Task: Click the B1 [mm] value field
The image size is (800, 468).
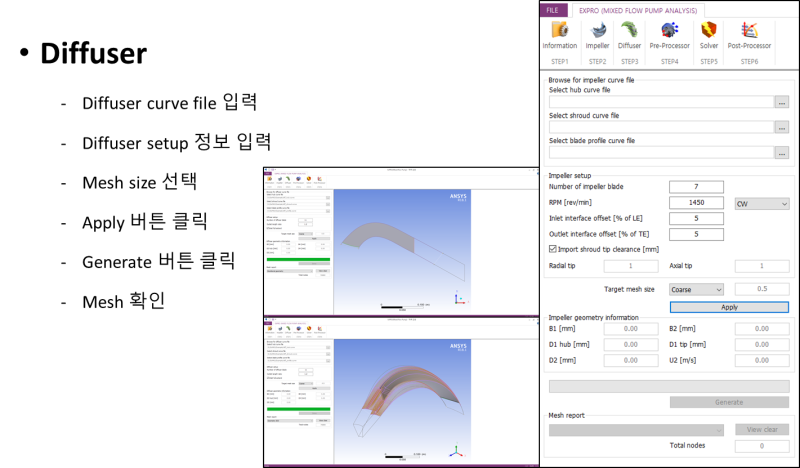Action: click(631, 329)
